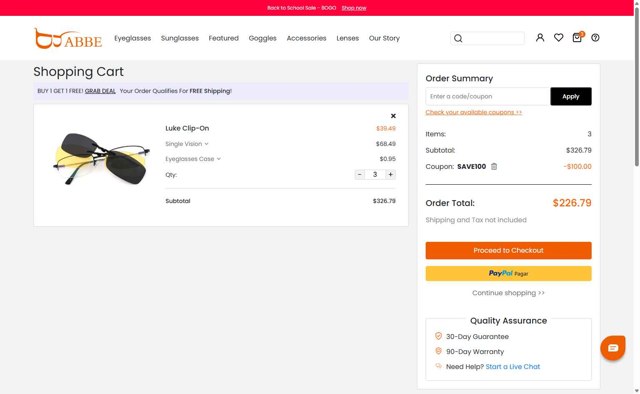Delete the SAVE100 coupon with trash icon
This screenshot has width=640, height=394.
click(494, 166)
